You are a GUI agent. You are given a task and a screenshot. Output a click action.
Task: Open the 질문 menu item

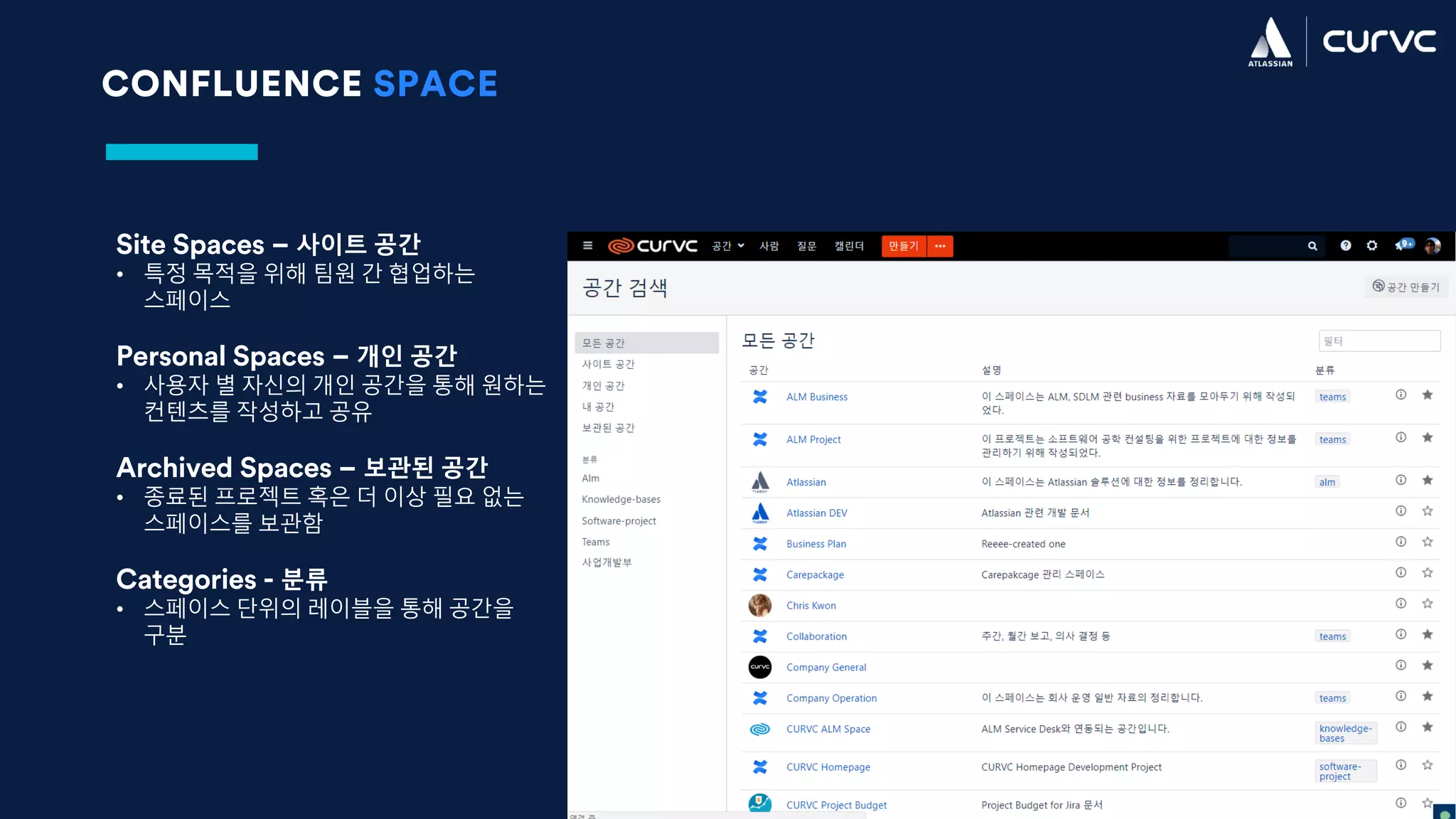[806, 246]
